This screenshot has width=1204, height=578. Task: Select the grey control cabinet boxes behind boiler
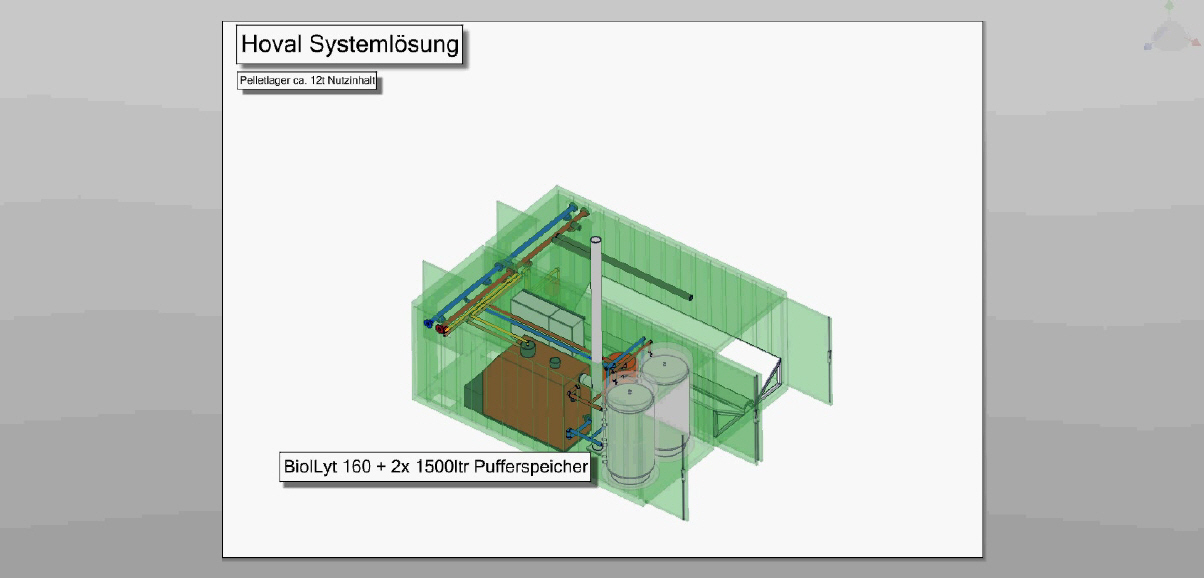[x=546, y=318]
